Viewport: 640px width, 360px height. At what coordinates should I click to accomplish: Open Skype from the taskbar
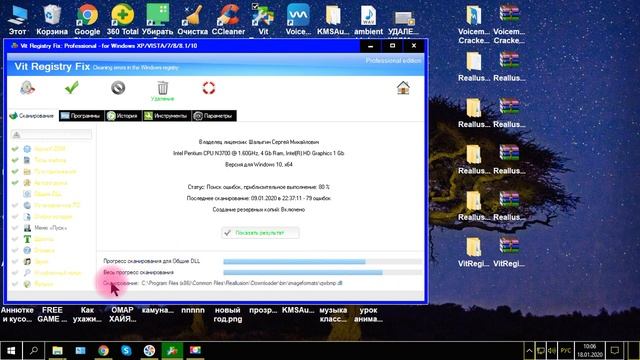[x=126, y=351]
